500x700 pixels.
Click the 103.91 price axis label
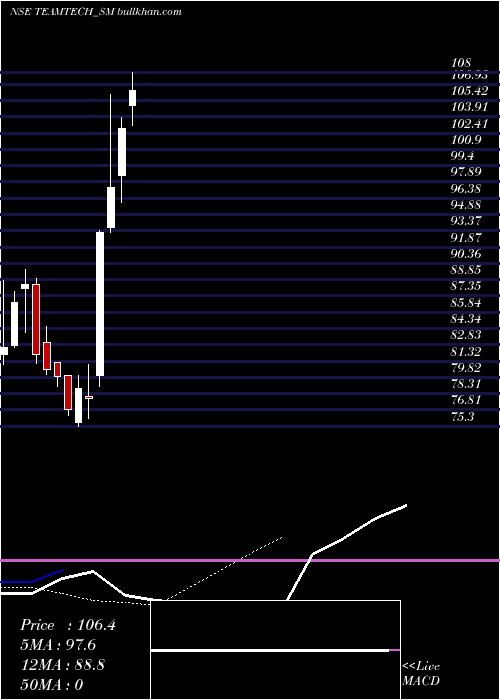pyautogui.click(x=470, y=107)
